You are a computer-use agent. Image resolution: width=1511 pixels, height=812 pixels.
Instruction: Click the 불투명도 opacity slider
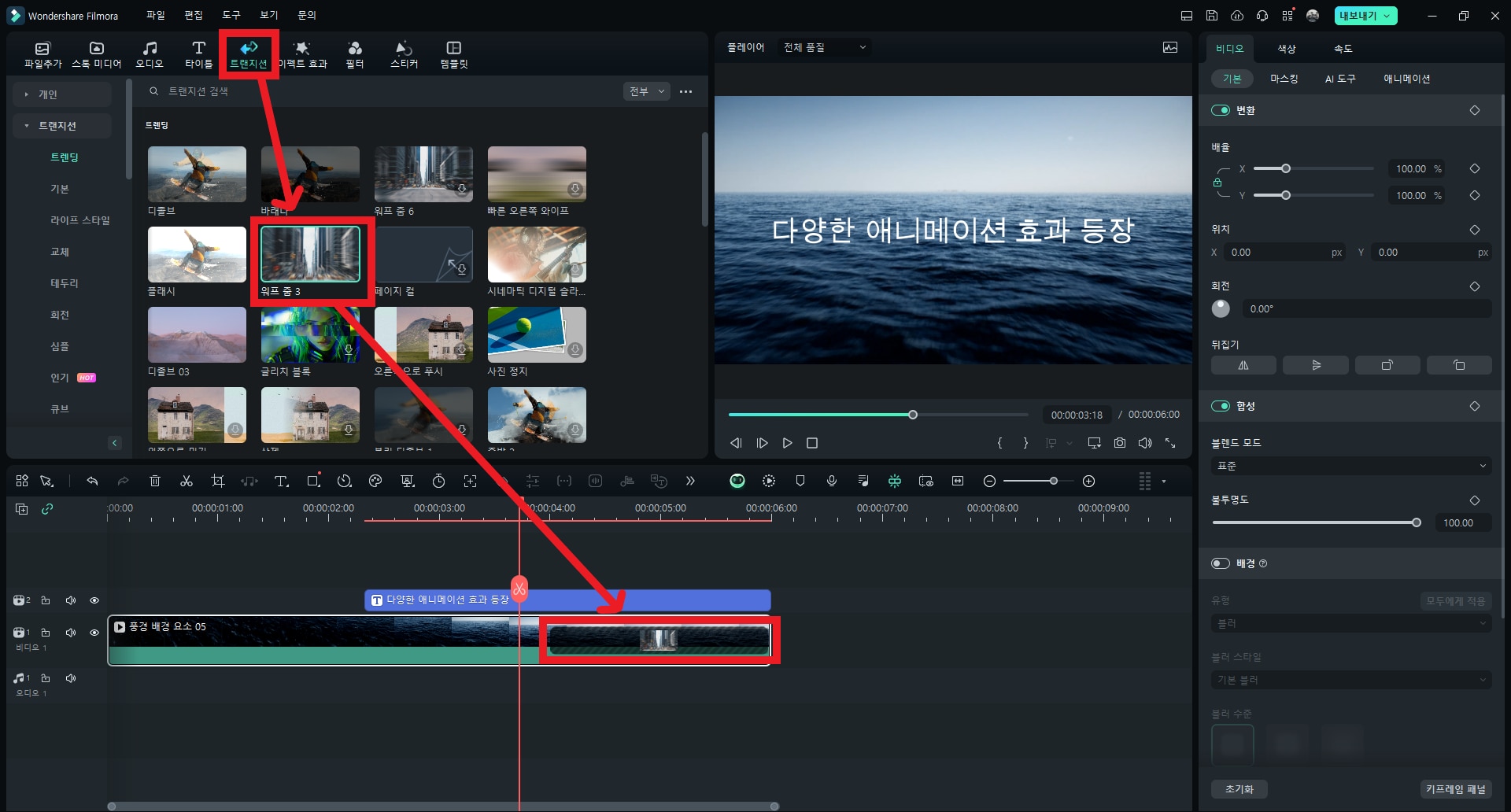[x=1316, y=522]
